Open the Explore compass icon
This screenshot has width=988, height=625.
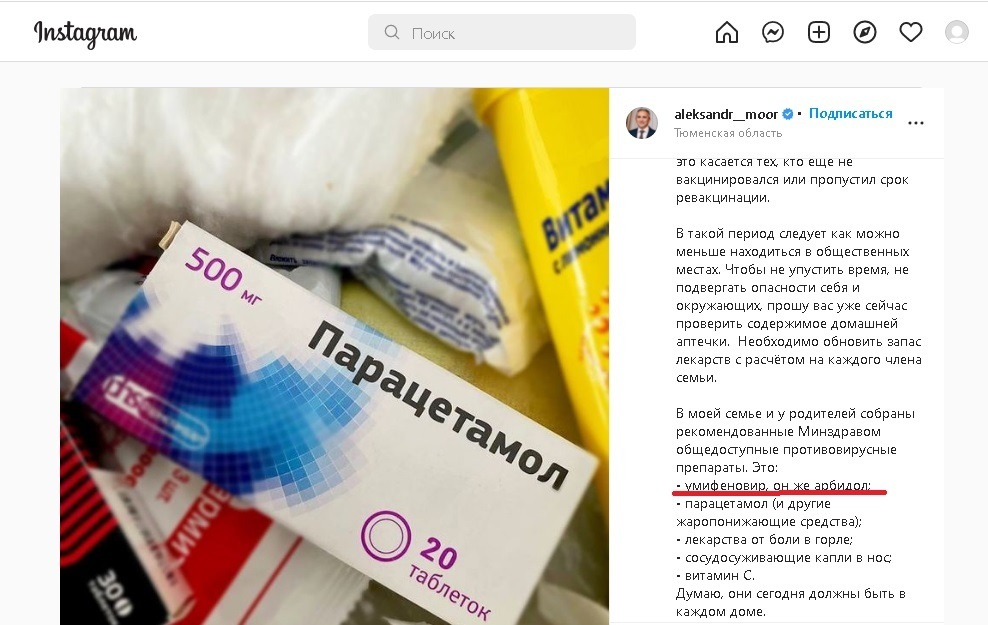coord(864,32)
